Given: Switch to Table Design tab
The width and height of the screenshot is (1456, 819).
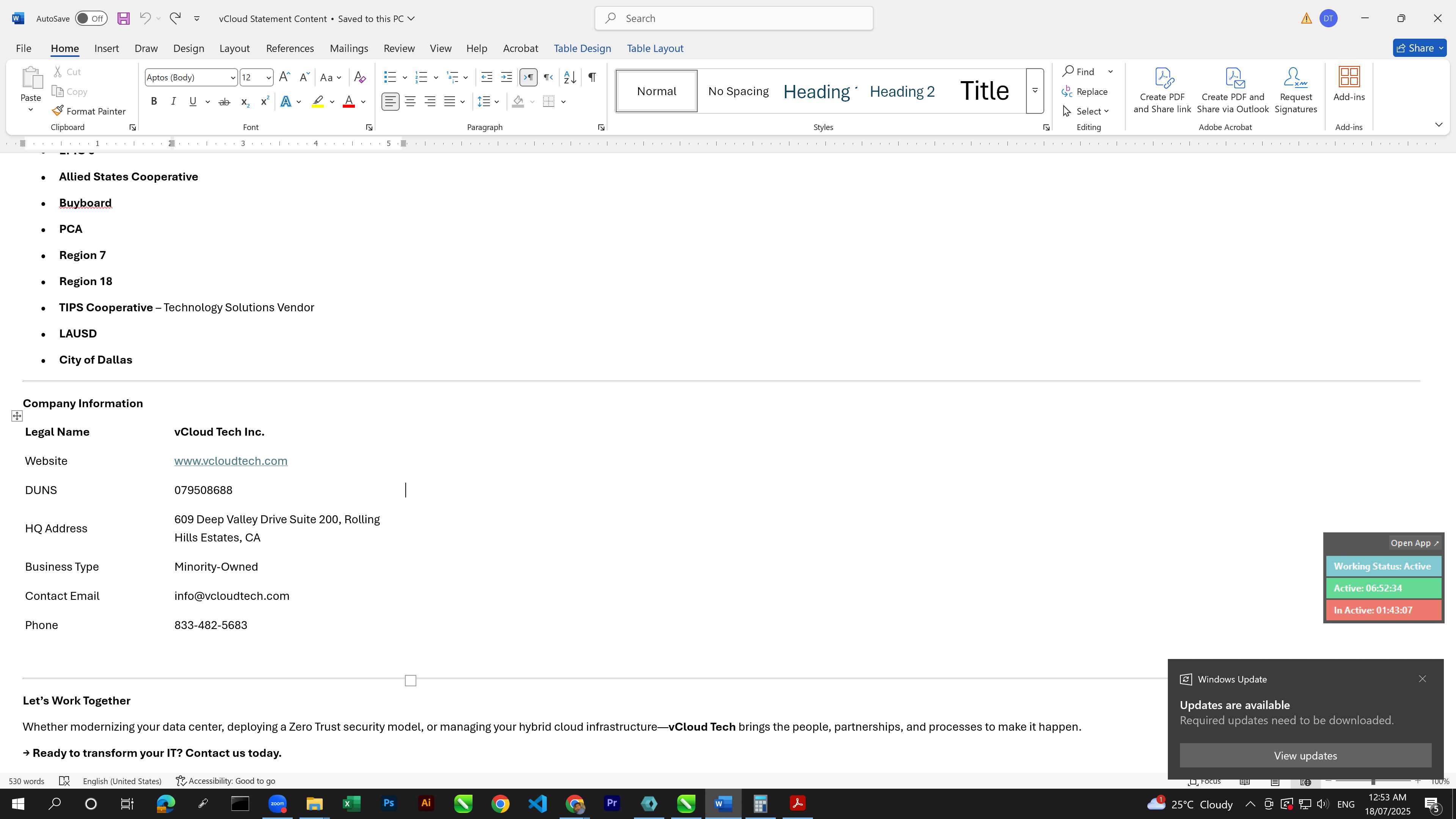Looking at the screenshot, I should tap(582, 49).
